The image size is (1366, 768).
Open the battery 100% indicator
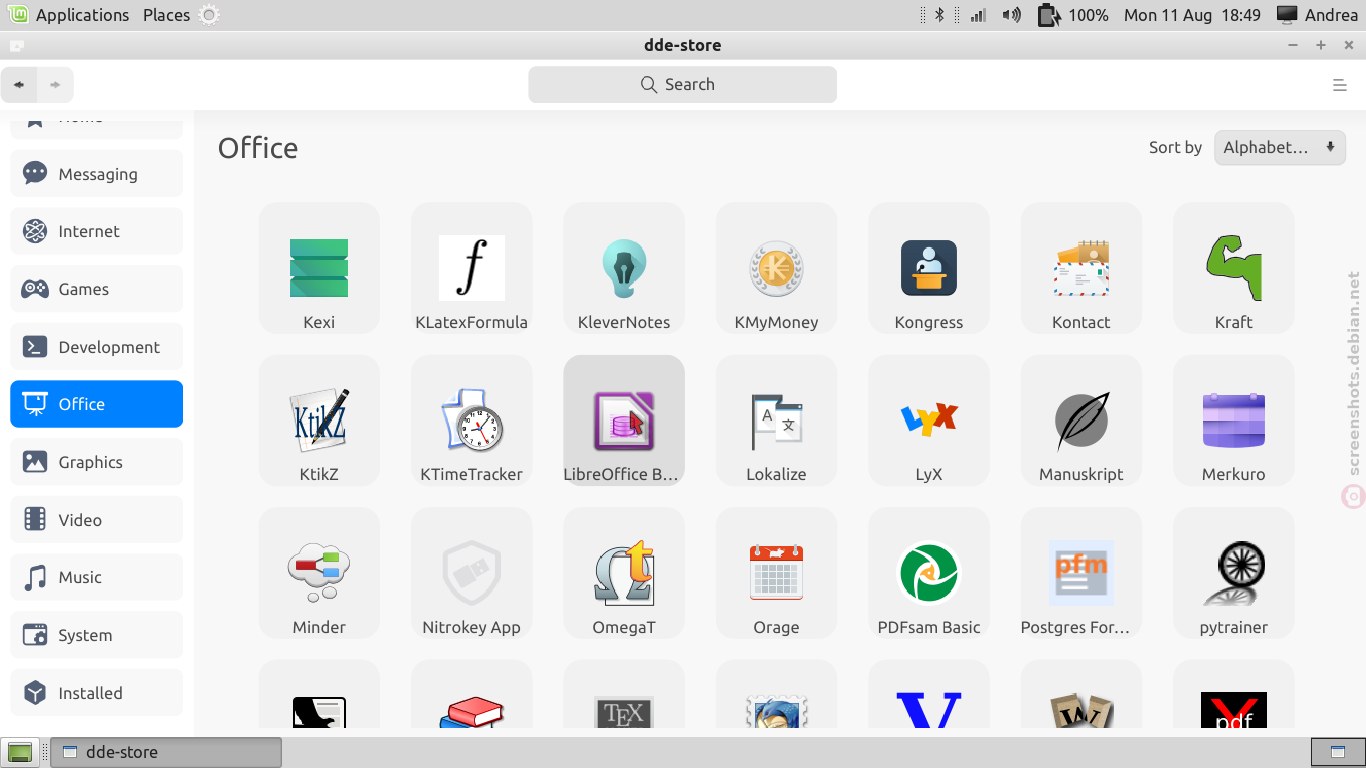click(1073, 15)
